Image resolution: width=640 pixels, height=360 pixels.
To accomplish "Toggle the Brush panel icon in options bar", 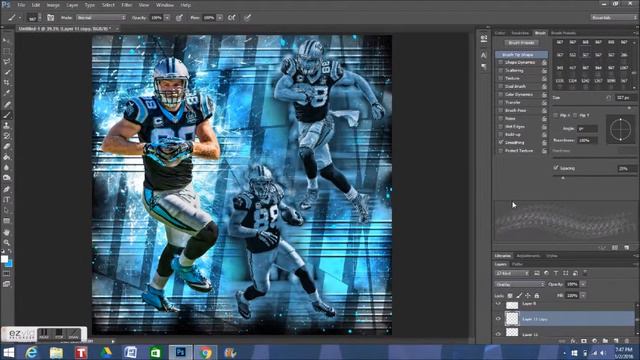I will point(51,18).
